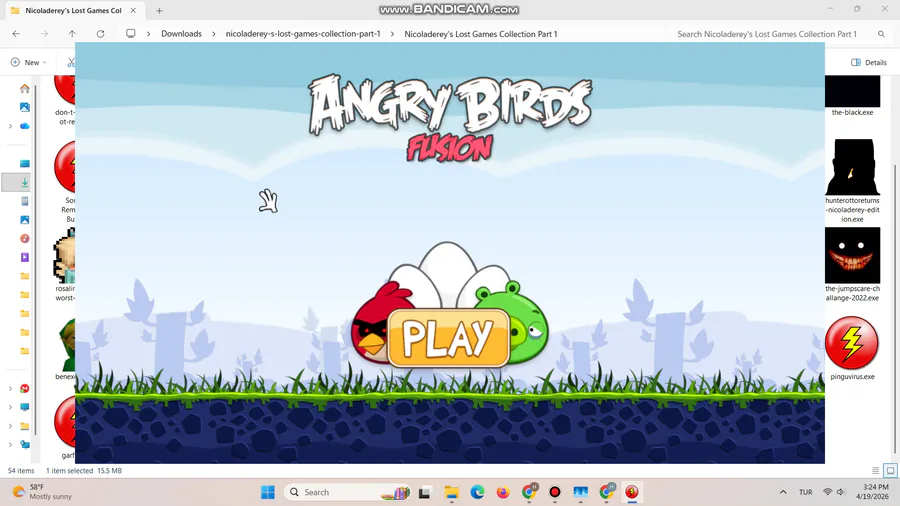
Task: Expand the This PC tree node
Action: 10,407
